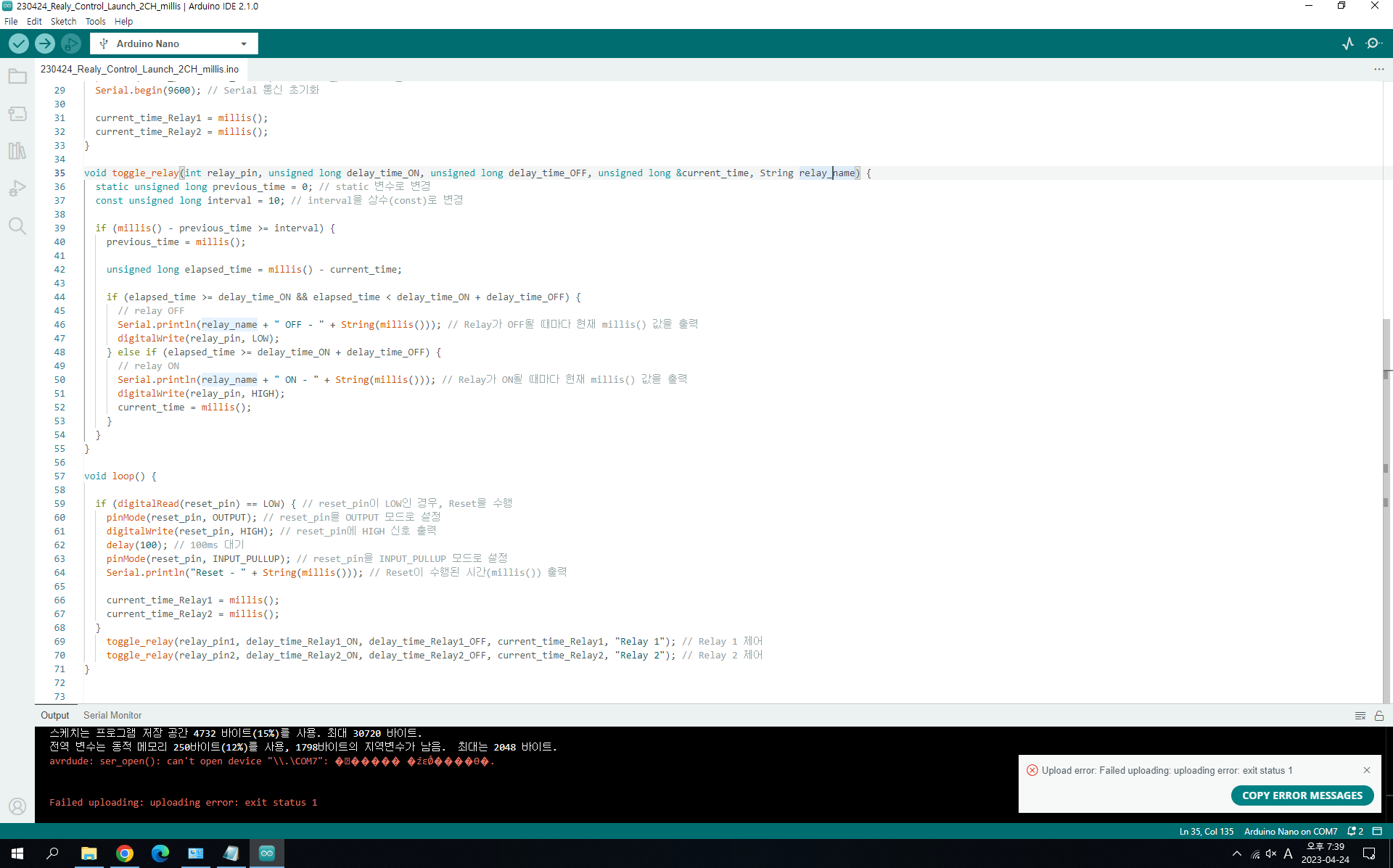
Task: Open the Sketchbook folder sidebar icon
Action: point(17,76)
